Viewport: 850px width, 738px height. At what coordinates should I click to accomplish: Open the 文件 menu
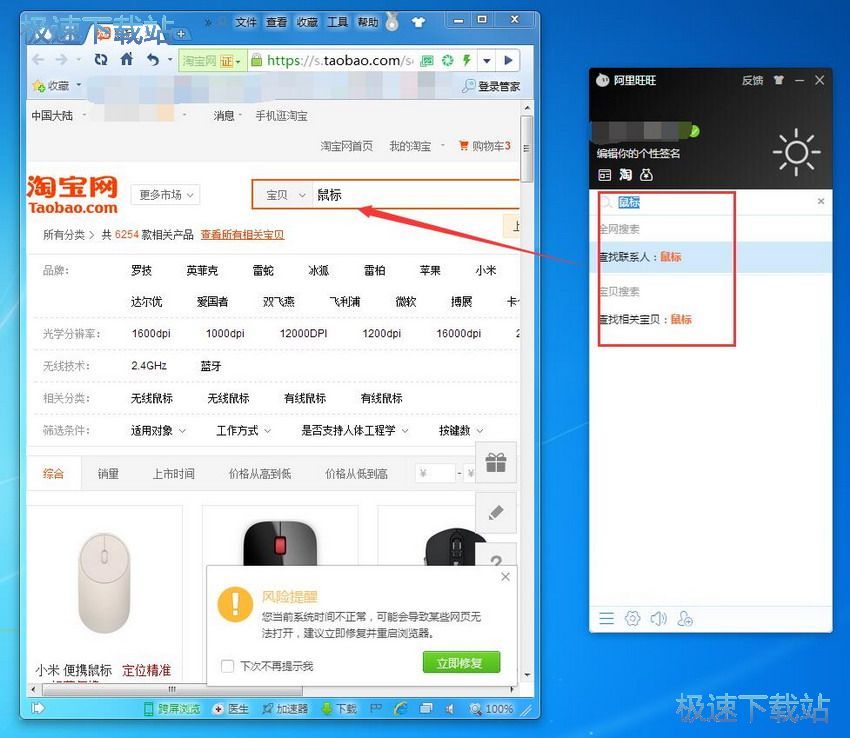[x=246, y=22]
